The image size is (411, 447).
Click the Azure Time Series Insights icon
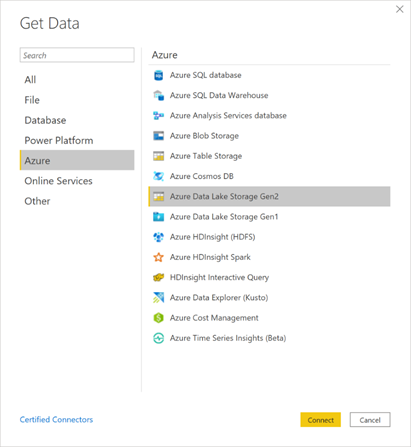(158, 338)
